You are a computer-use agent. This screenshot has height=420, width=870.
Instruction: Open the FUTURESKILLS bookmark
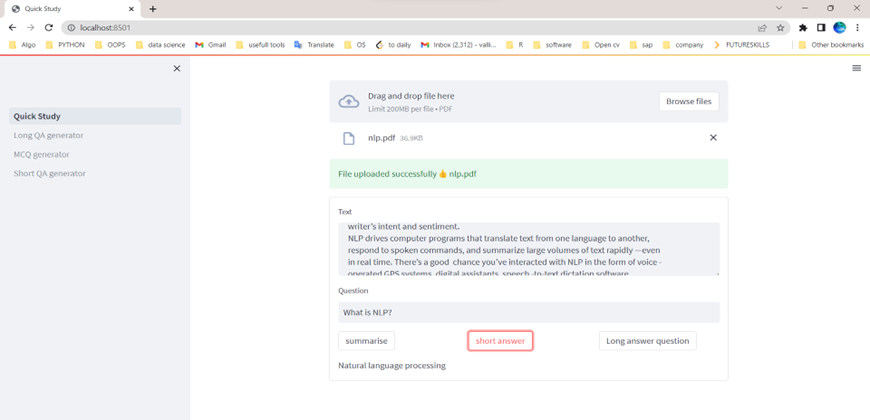point(741,45)
